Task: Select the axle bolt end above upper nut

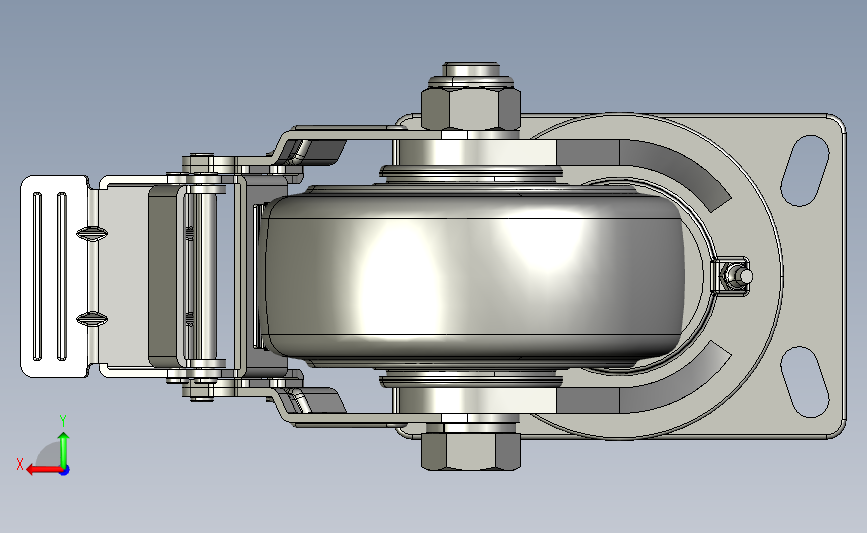Action: (471, 70)
